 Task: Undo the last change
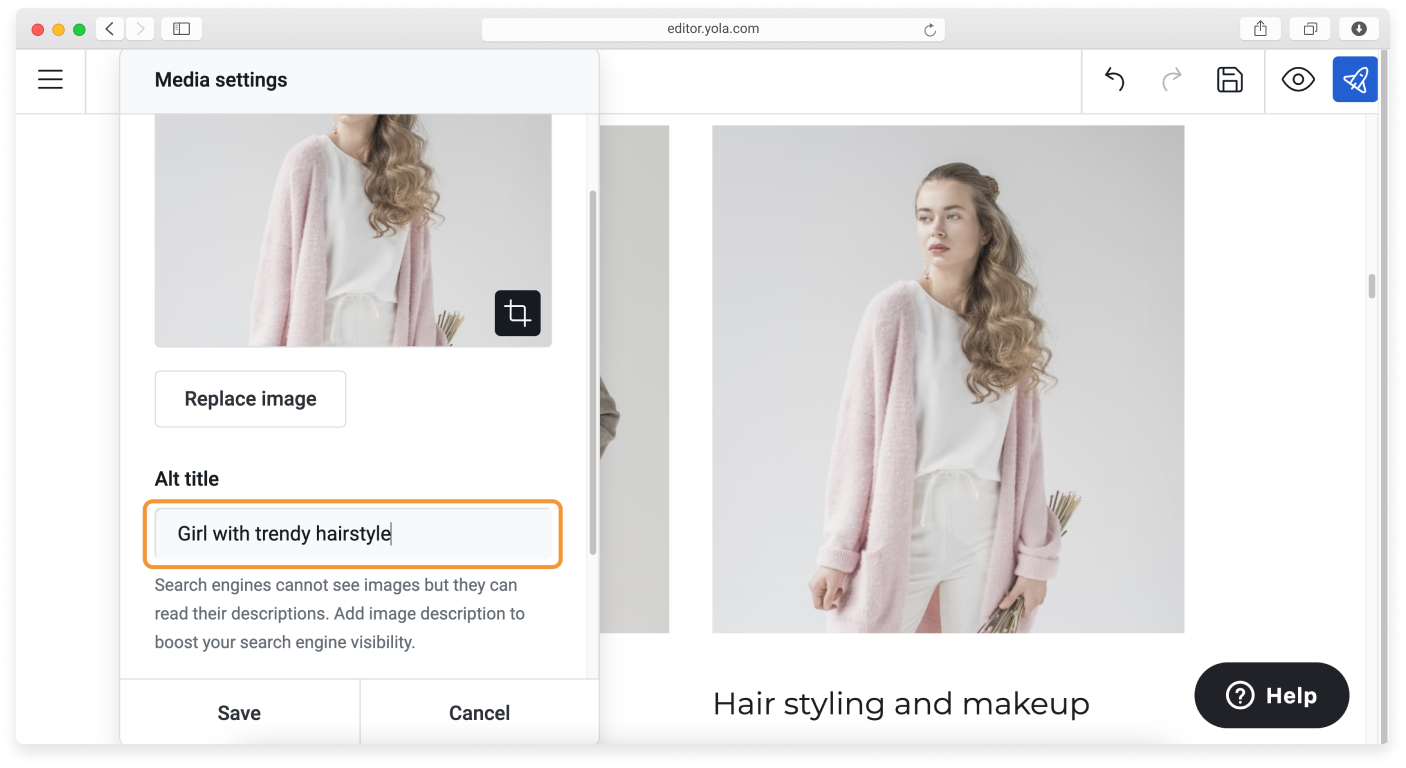tap(1113, 79)
